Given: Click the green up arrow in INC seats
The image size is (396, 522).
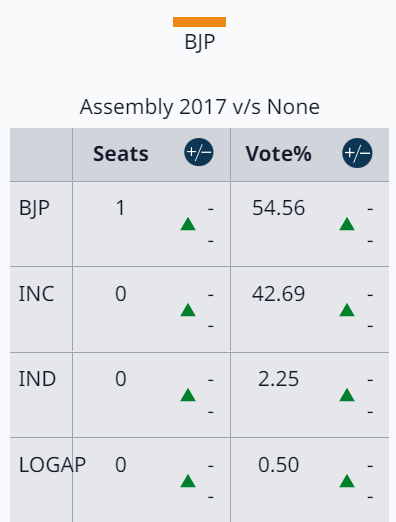Looking at the screenshot, I should [x=188, y=310].
